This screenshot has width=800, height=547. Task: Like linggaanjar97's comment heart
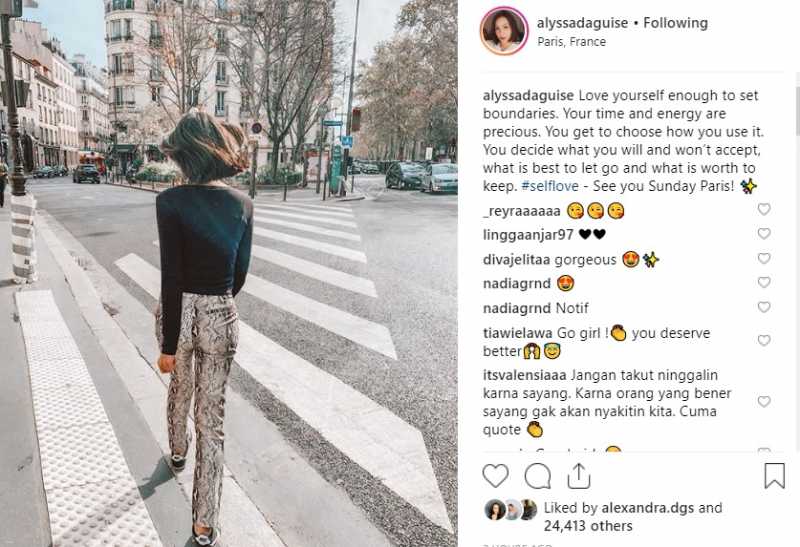(764, 234)
